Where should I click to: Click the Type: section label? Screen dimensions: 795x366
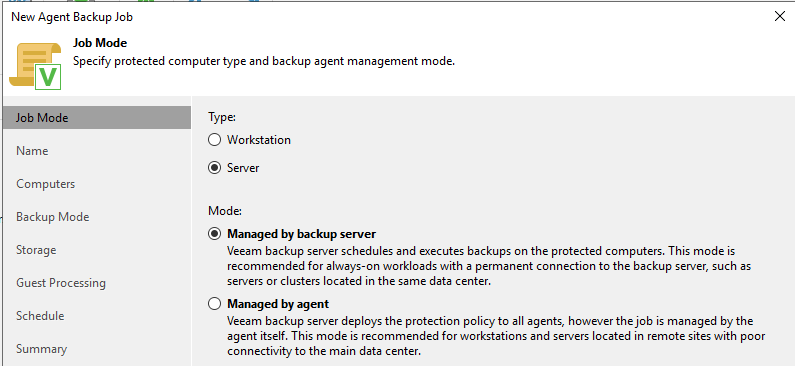click(222, 117)
